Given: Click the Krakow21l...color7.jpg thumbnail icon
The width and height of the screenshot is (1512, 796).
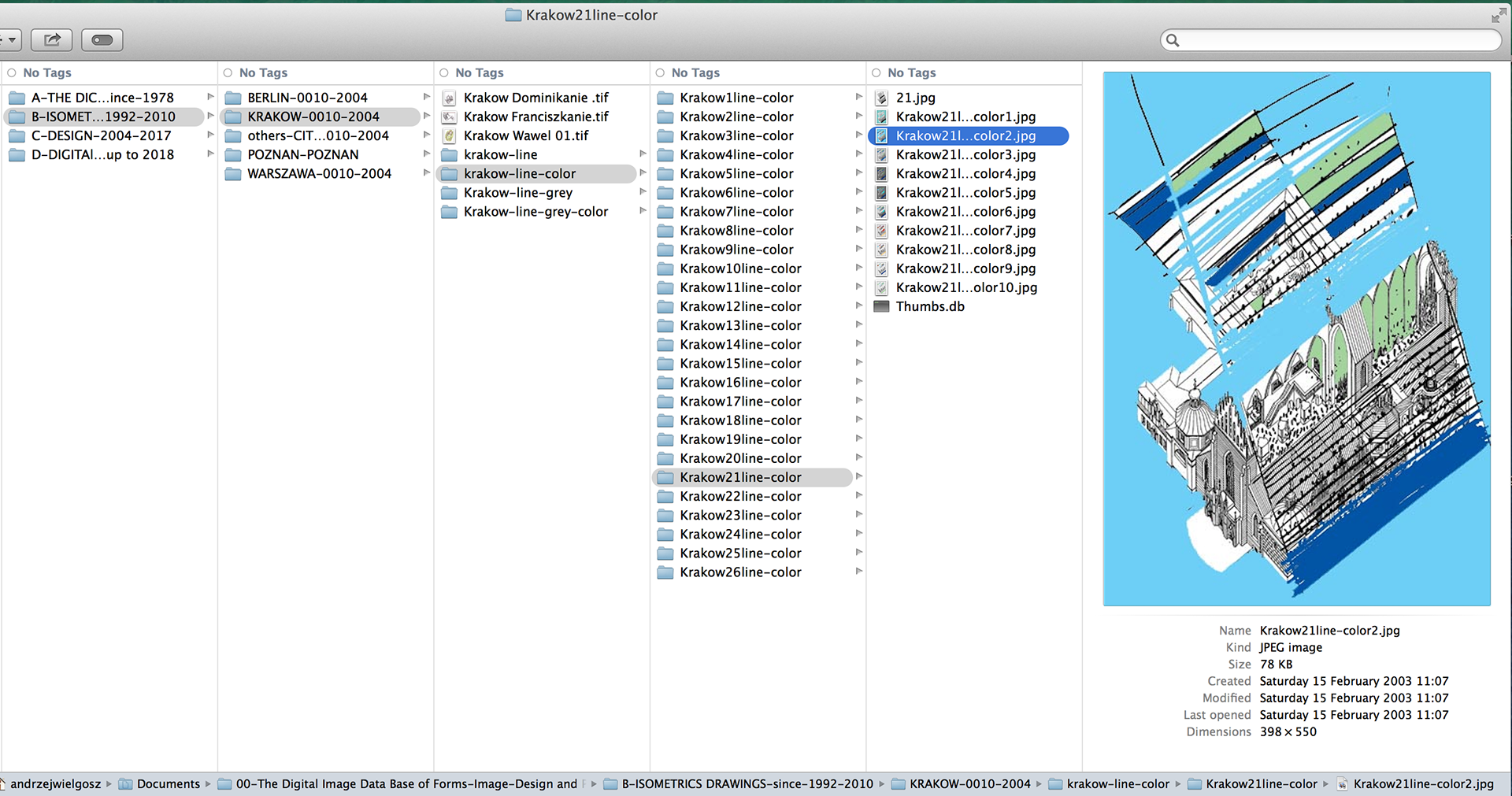Looking at the screenshot, I should [x=882, y=231].
